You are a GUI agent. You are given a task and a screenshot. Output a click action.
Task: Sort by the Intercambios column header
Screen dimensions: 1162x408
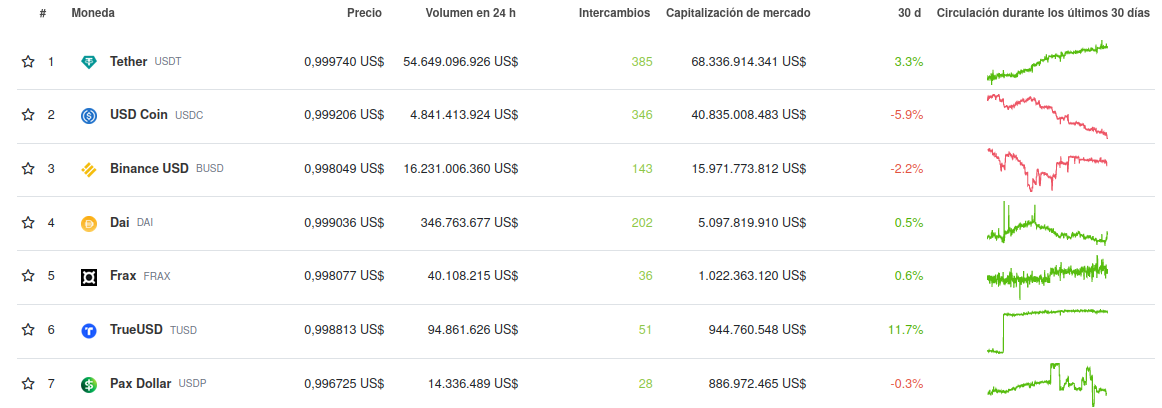[x=614, y=13]
